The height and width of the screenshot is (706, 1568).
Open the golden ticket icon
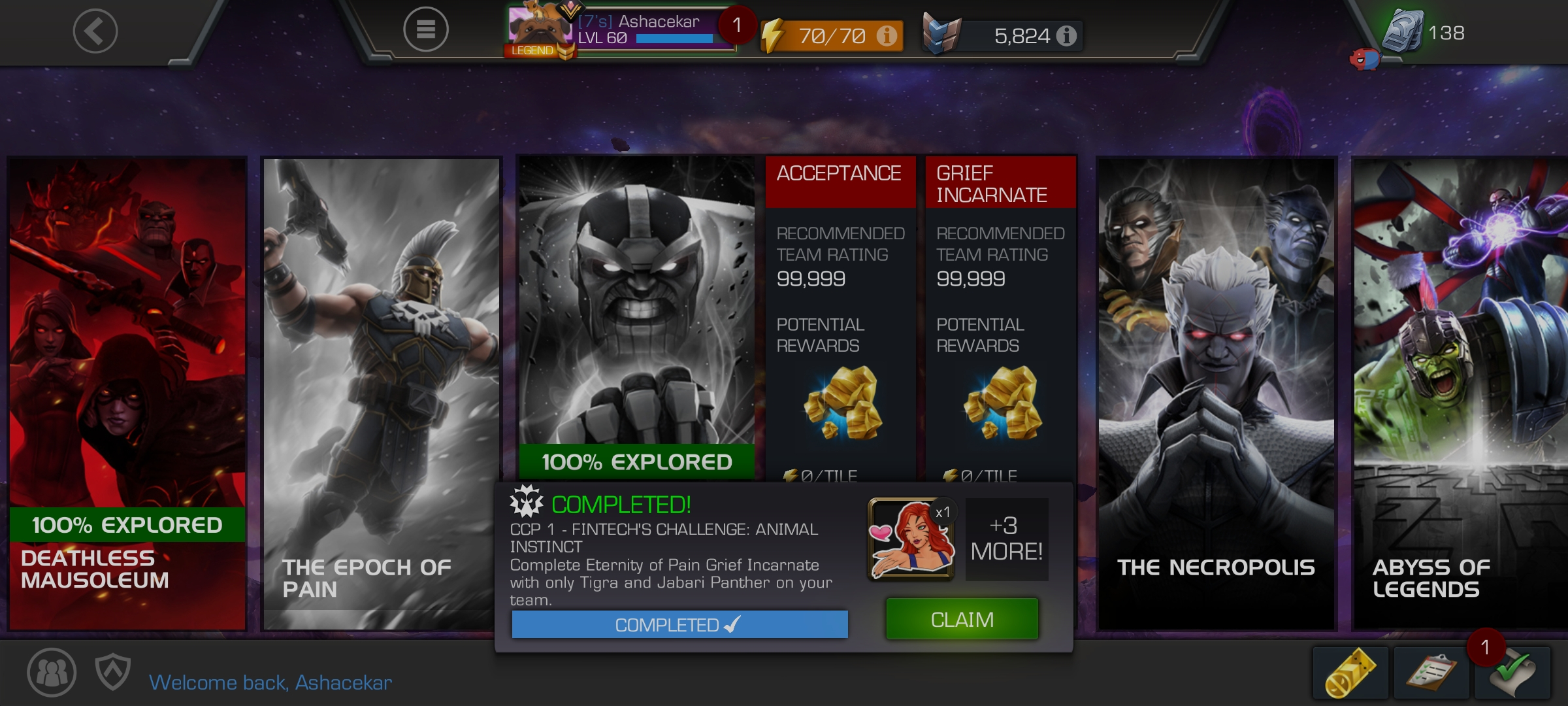pos(1350,673)
